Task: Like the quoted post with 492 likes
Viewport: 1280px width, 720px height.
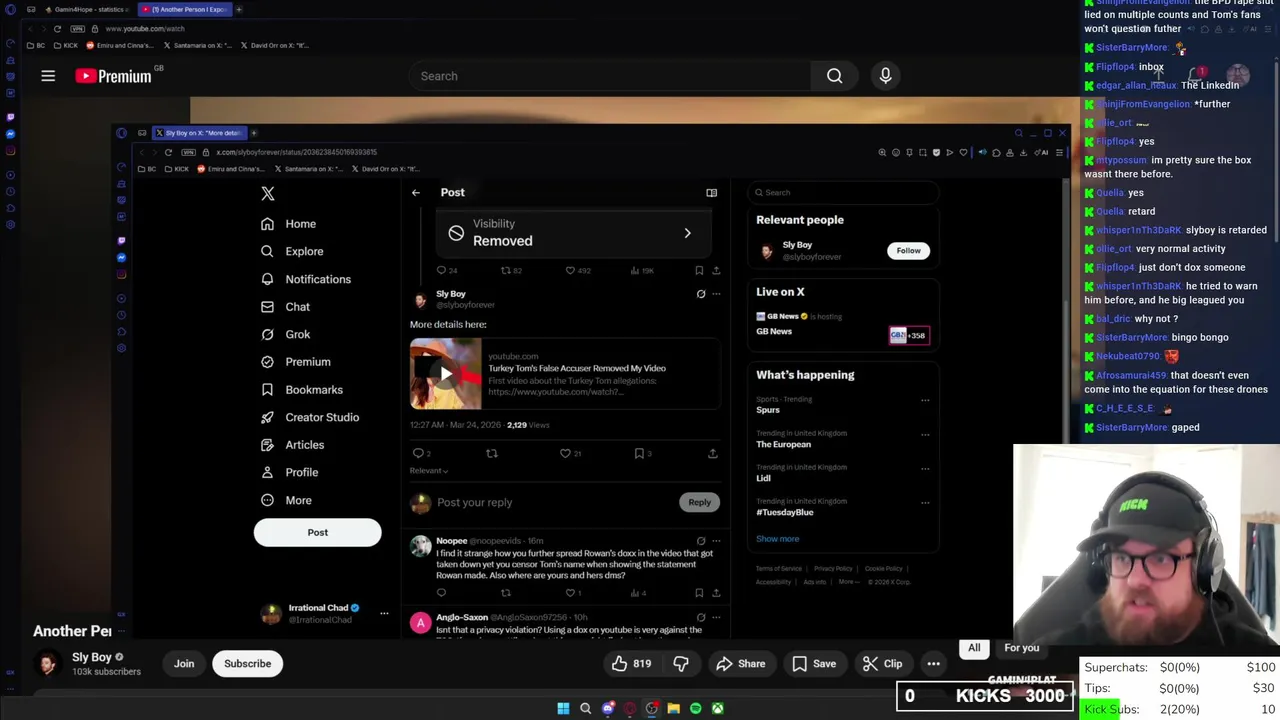Action: 570,270
